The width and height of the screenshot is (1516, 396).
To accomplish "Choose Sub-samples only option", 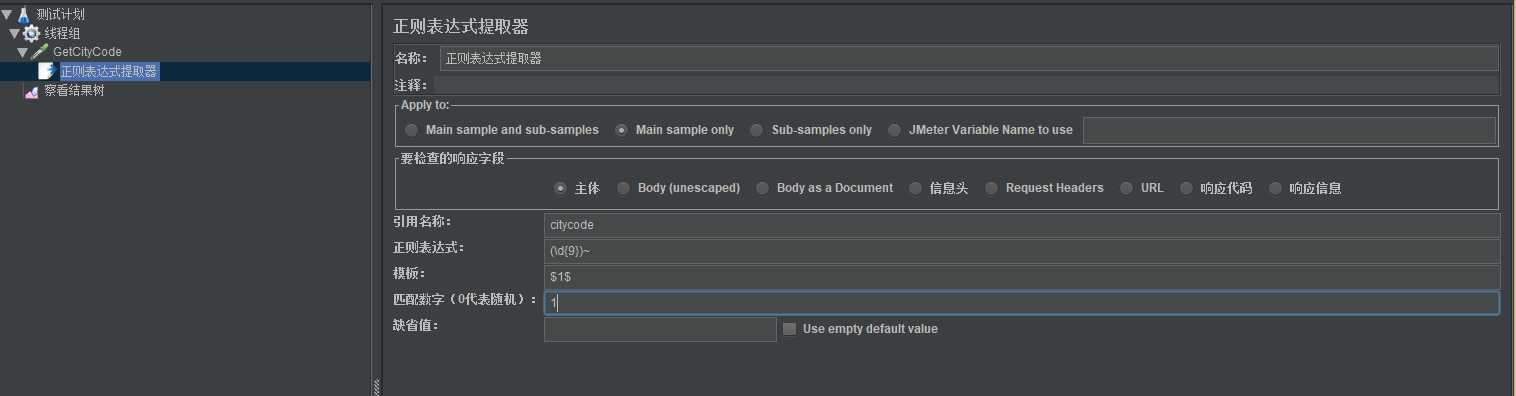I will (757, 130).
